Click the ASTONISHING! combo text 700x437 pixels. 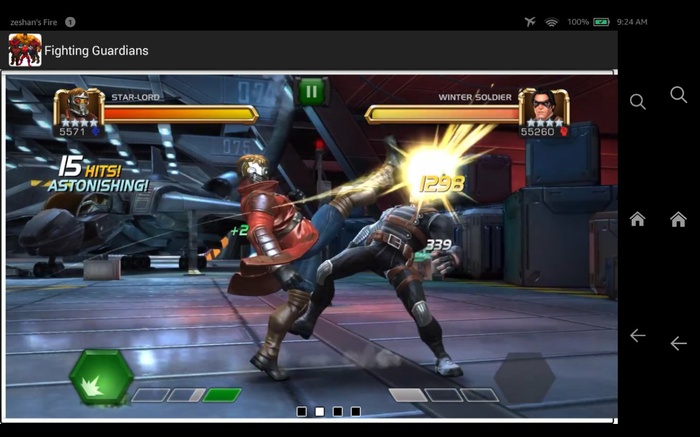click(x=98, y=185)
